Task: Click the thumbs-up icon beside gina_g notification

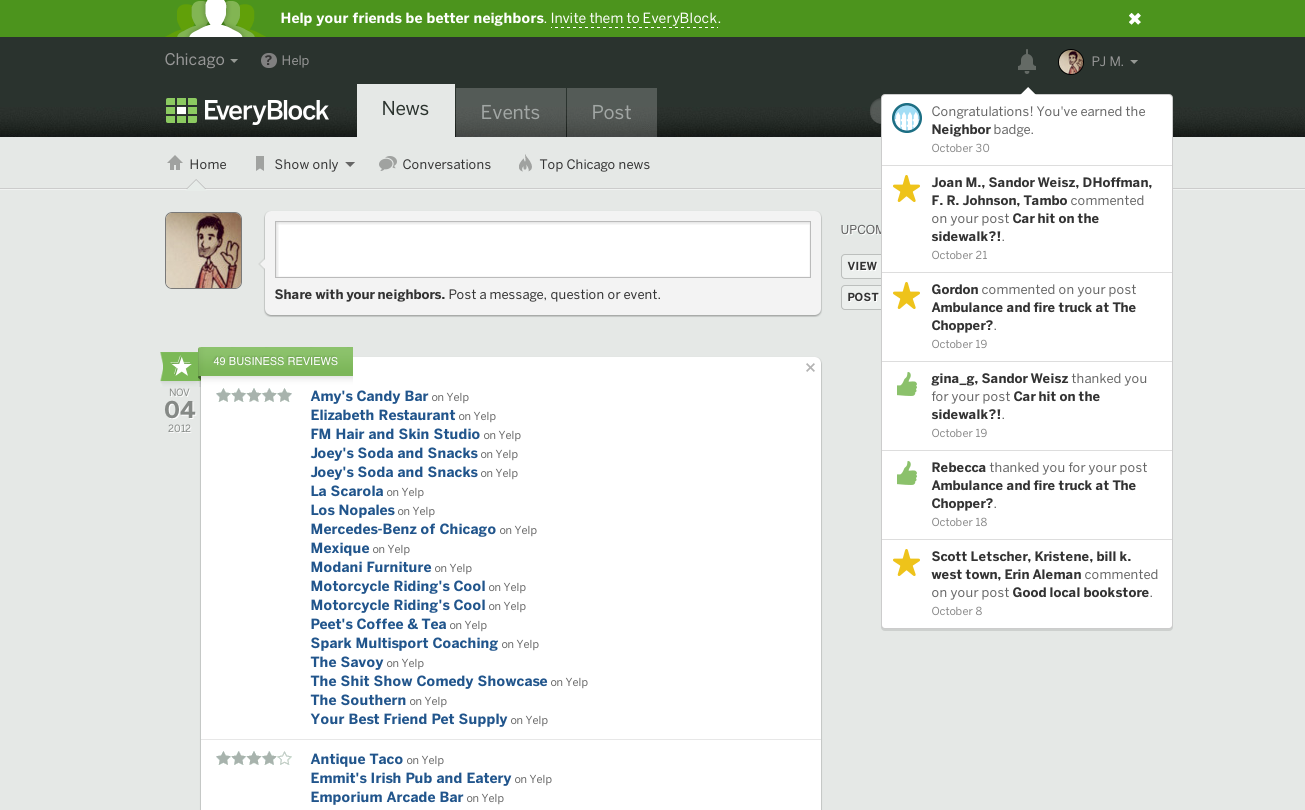Action: pos(906,385)
